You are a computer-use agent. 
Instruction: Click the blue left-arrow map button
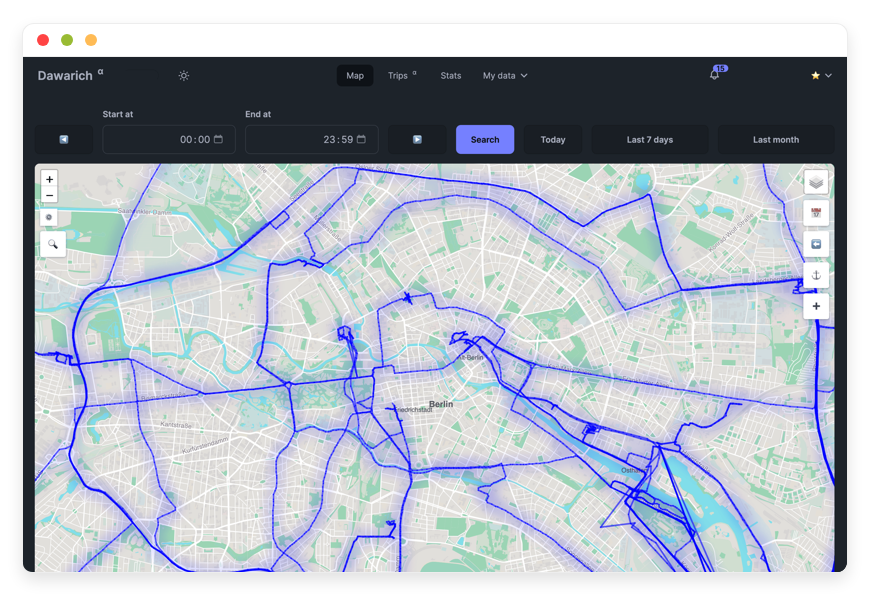[816, 244]
